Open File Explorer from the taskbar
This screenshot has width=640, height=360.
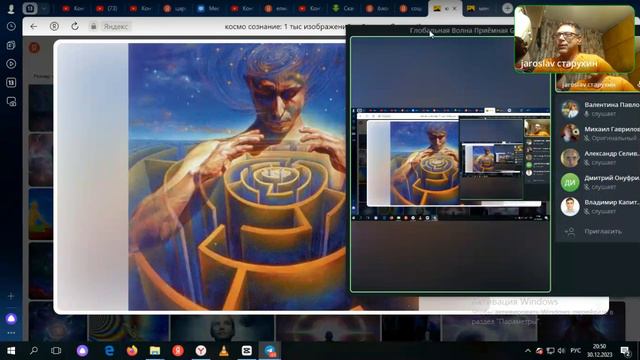pos(155,351)
